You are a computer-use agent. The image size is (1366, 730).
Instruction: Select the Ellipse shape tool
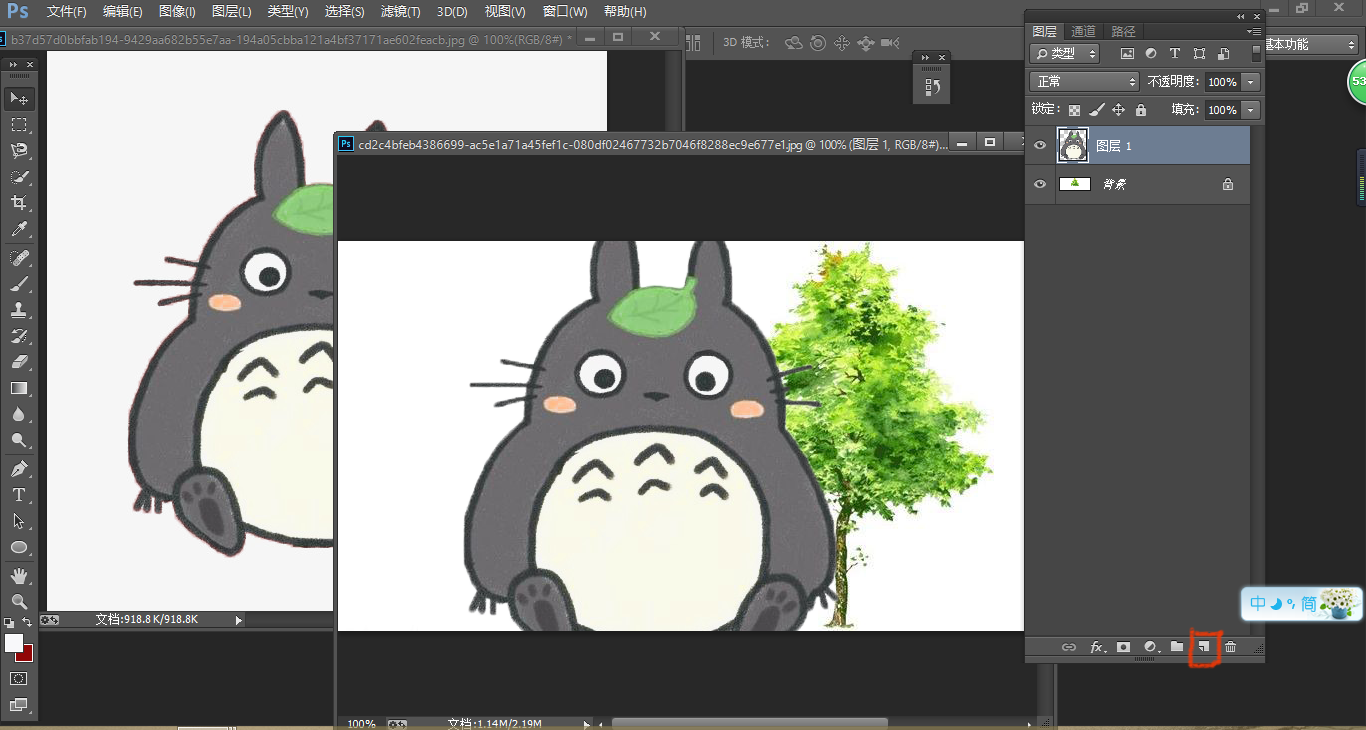tap(19, 547)
